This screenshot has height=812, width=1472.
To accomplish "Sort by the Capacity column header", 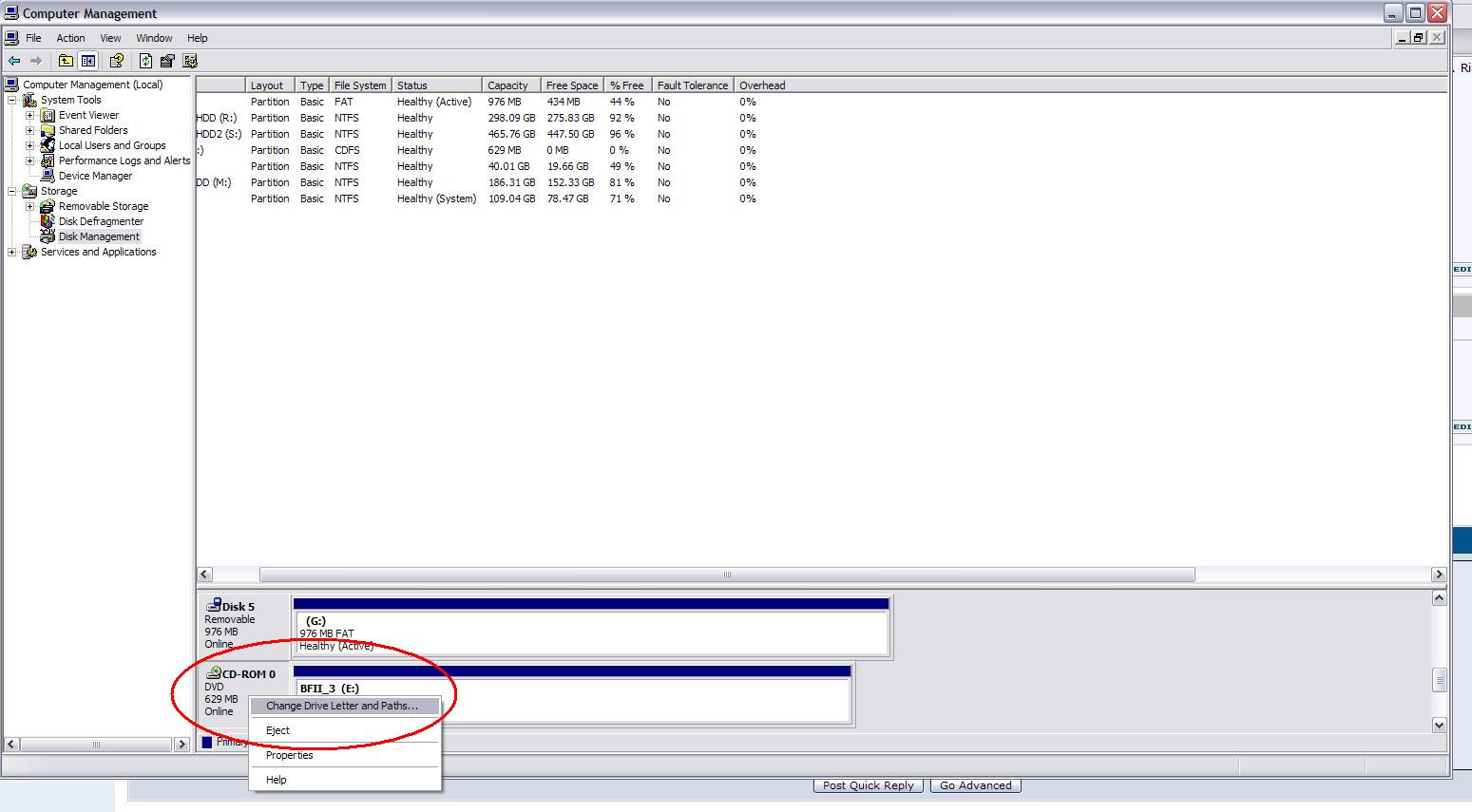I will point(511,85).
